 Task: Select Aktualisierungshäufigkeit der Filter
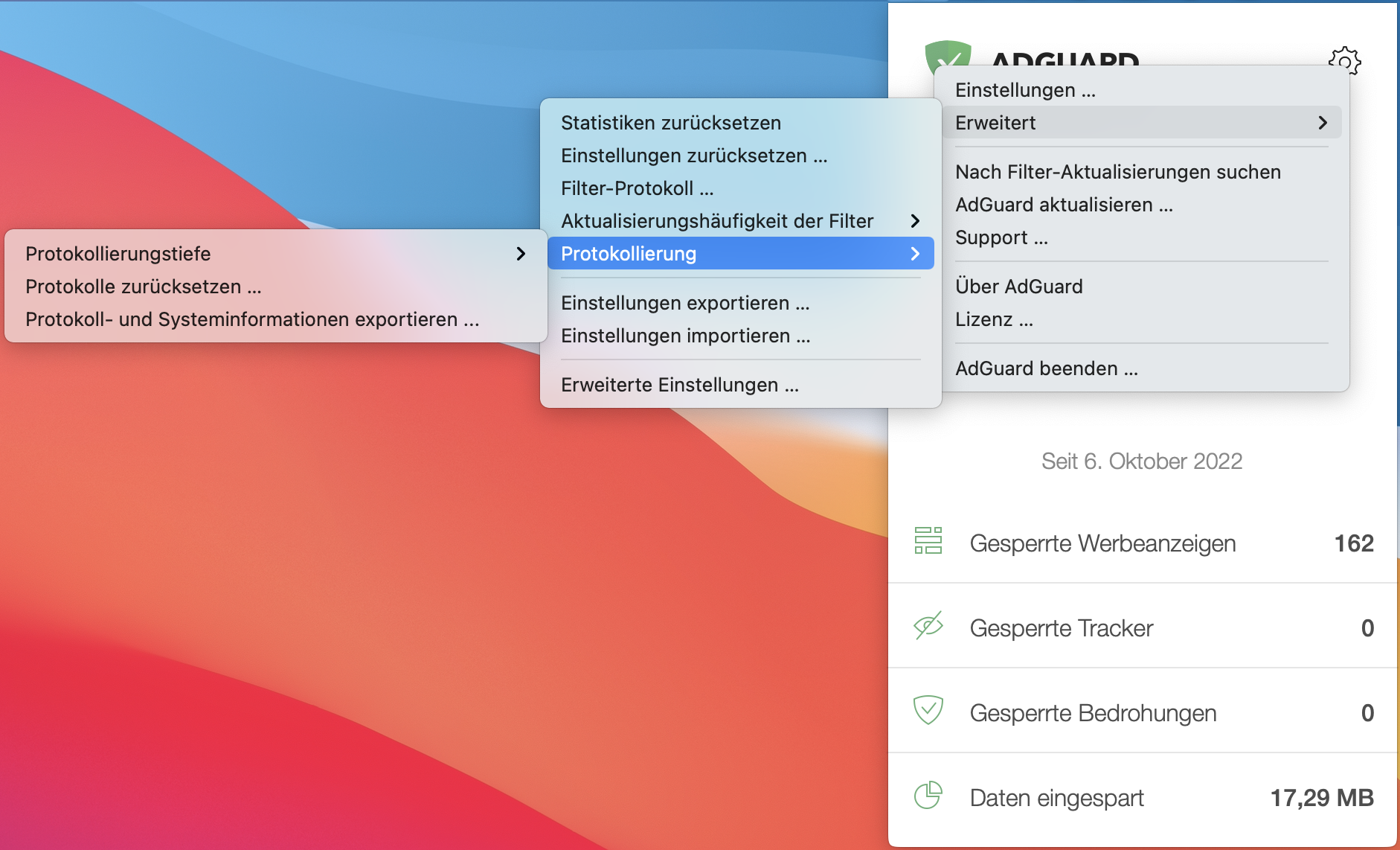741,221
